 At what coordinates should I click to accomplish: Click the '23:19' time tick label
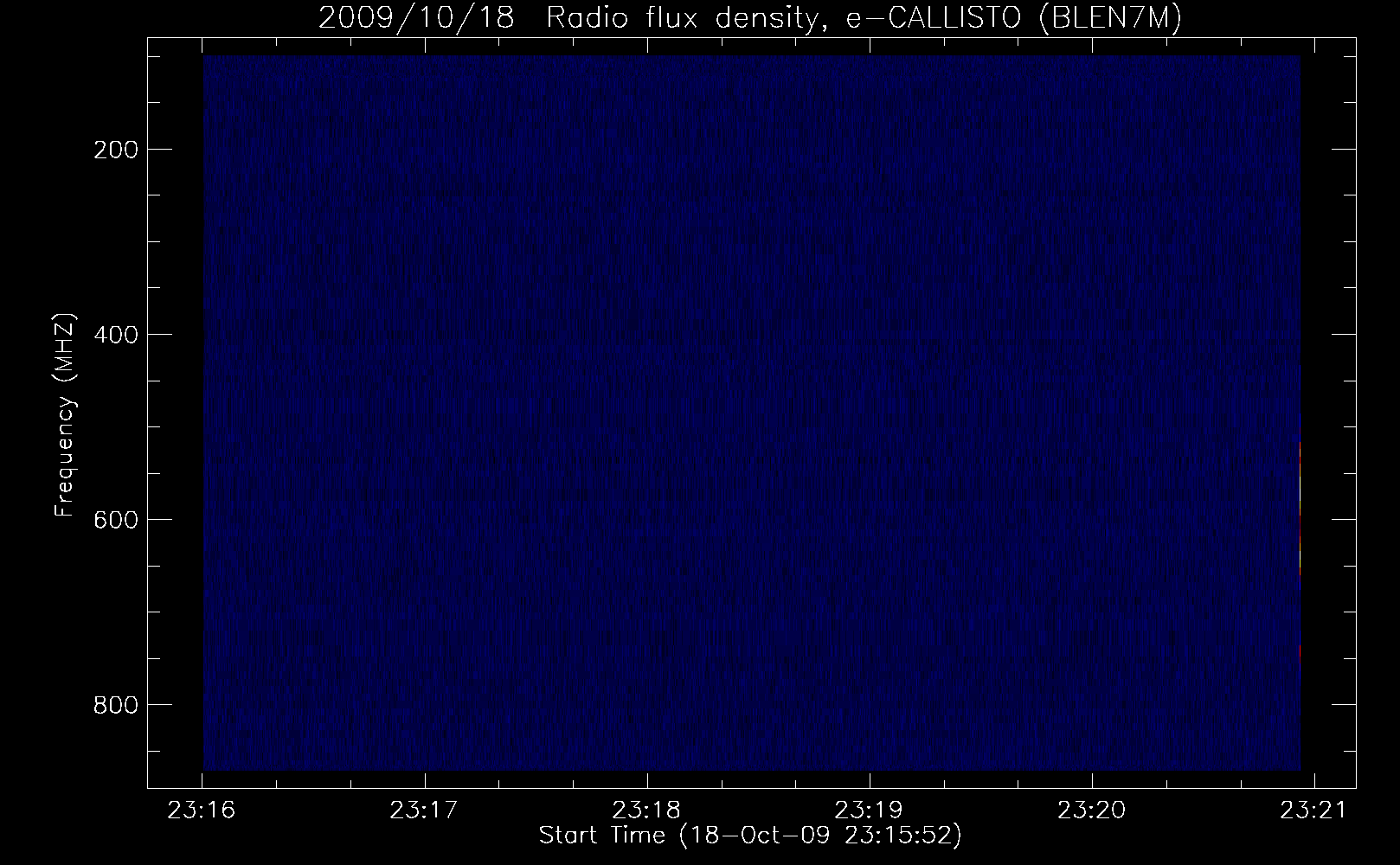[870, 811]
